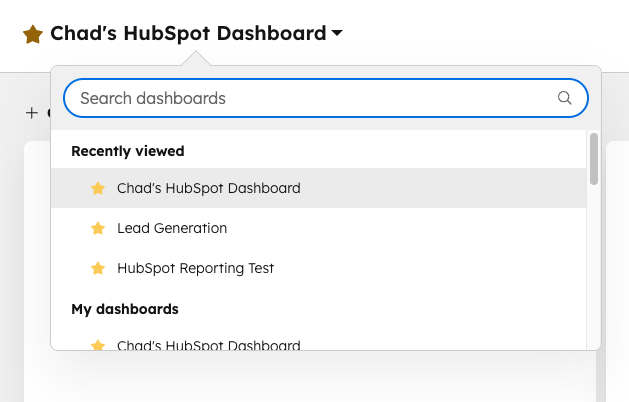
Task: Click the plus icon left of the dropdown
Action: click(x=31, y=113)
